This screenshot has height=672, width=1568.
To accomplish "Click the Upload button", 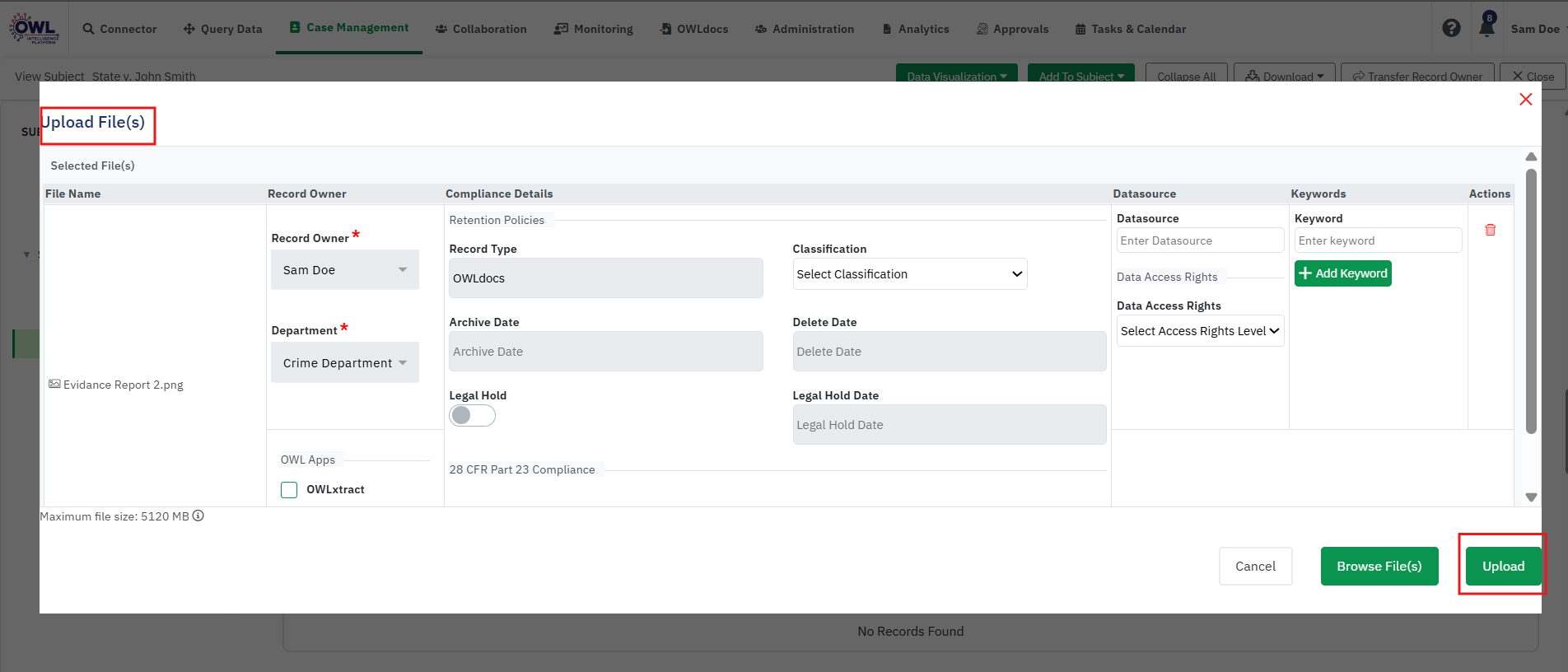I will 1503,566.
